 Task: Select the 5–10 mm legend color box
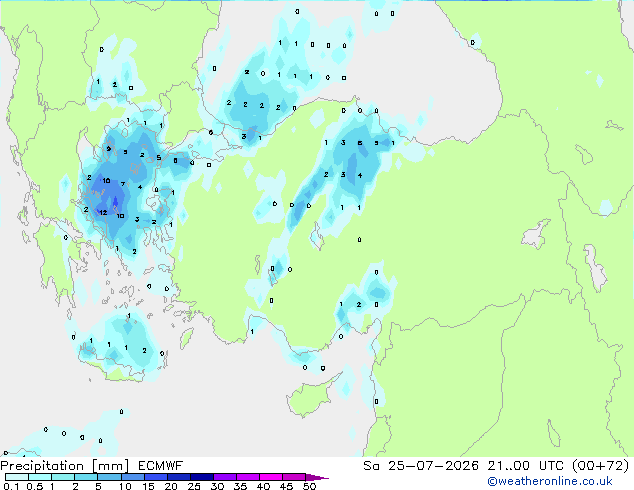click(109, 477)
